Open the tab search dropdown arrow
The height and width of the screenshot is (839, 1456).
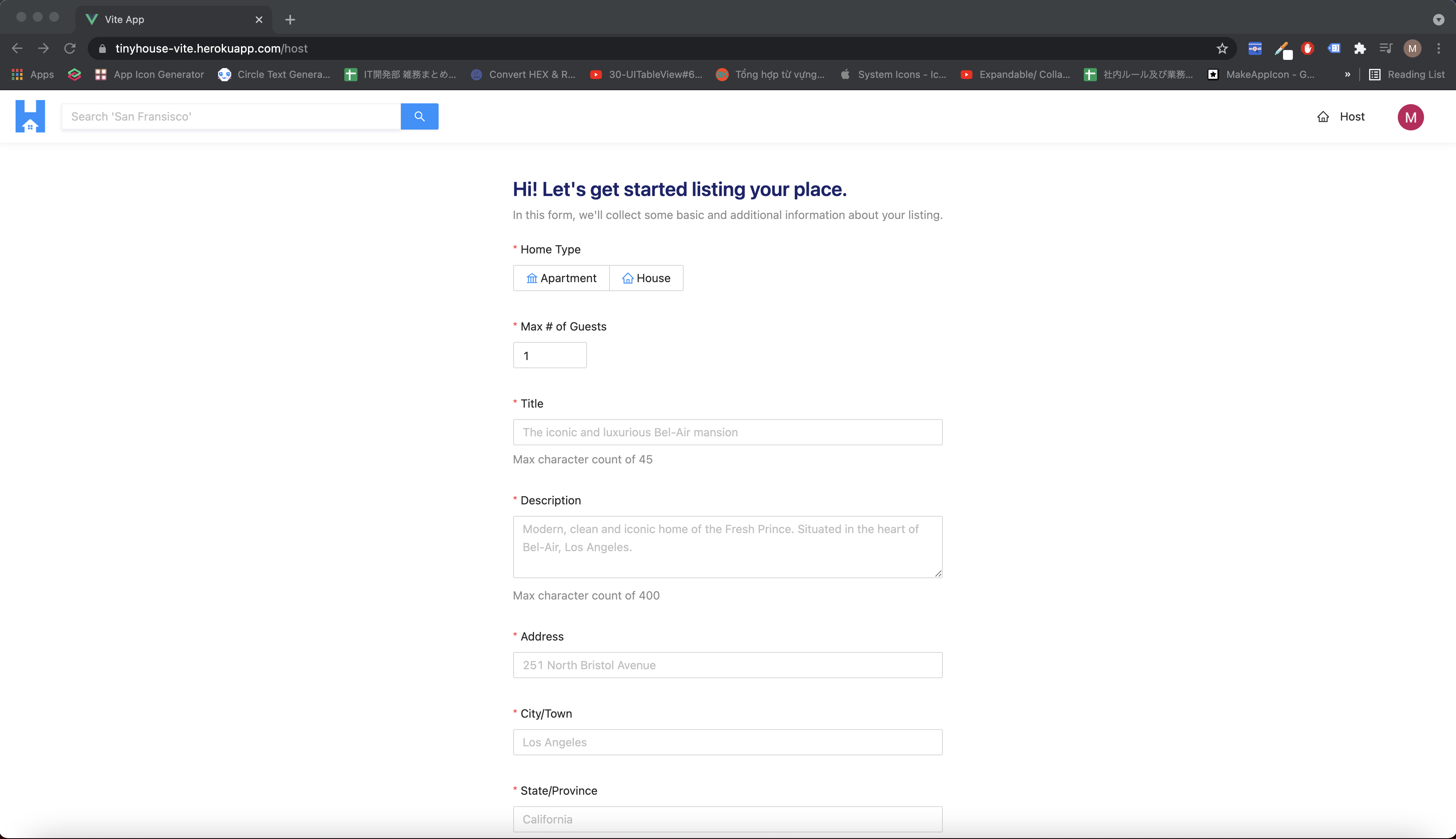1438,20
